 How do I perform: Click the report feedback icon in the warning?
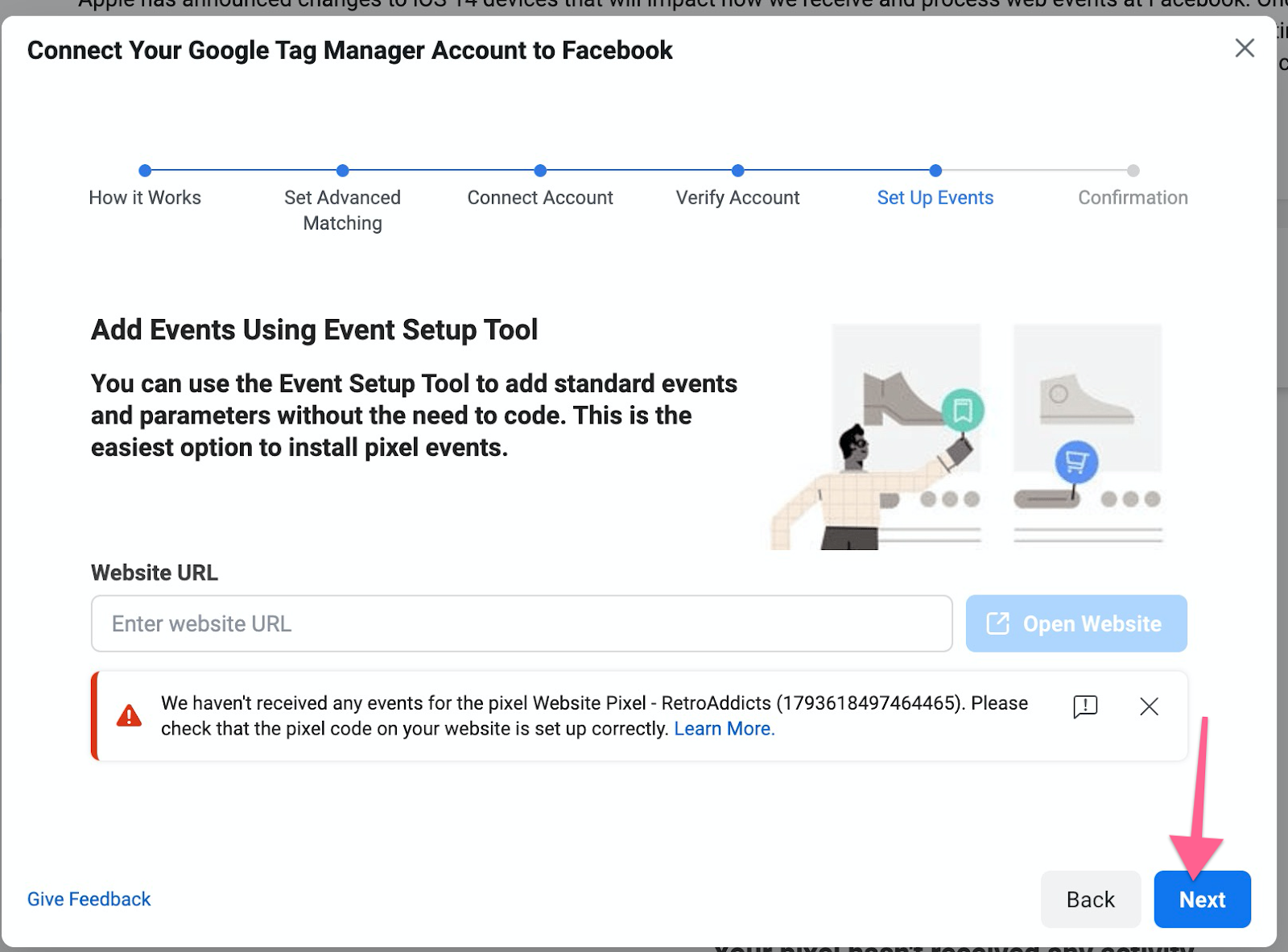tap(1085, 706)
